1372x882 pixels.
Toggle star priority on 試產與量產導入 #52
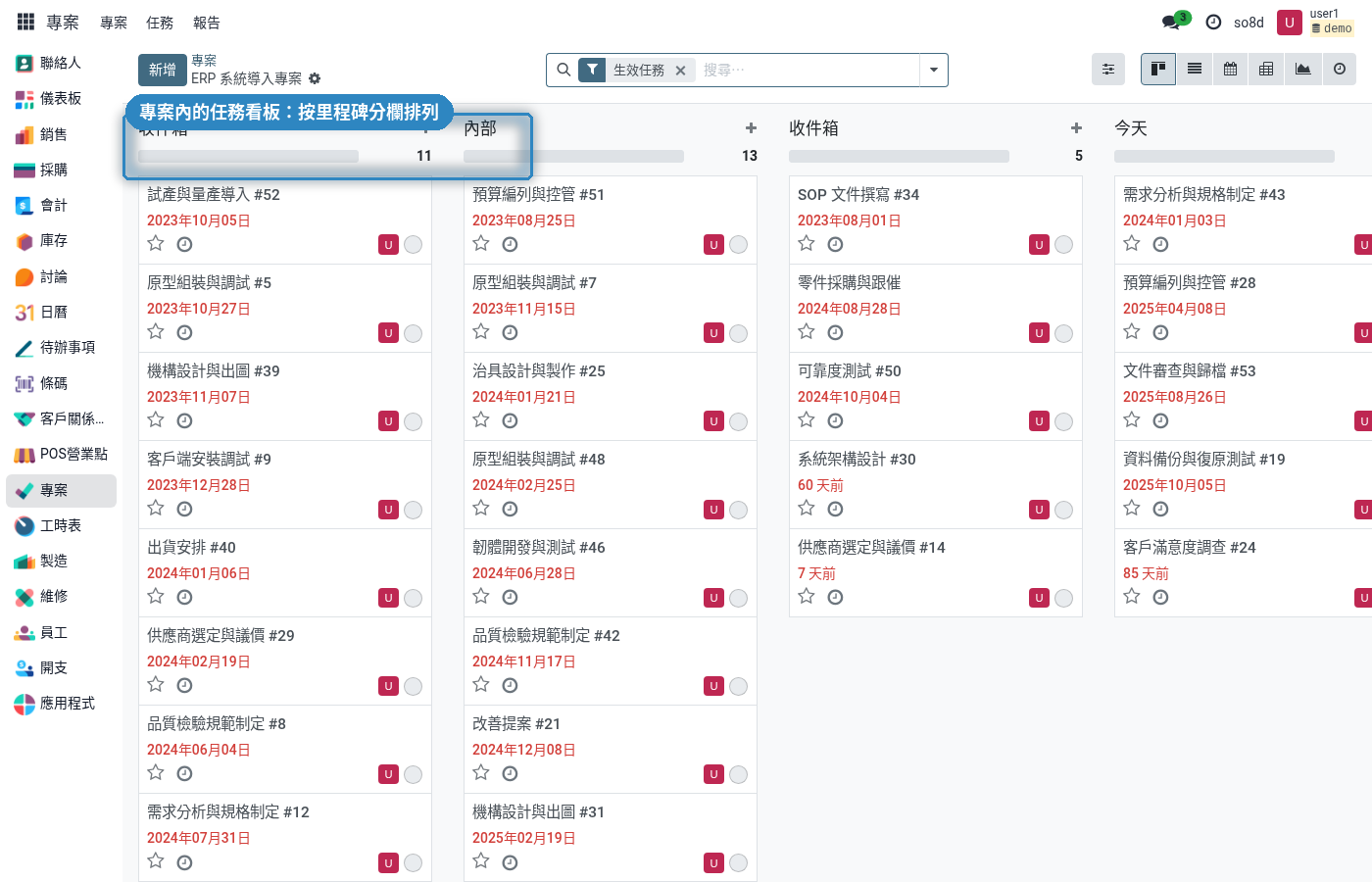click(156, 244)
